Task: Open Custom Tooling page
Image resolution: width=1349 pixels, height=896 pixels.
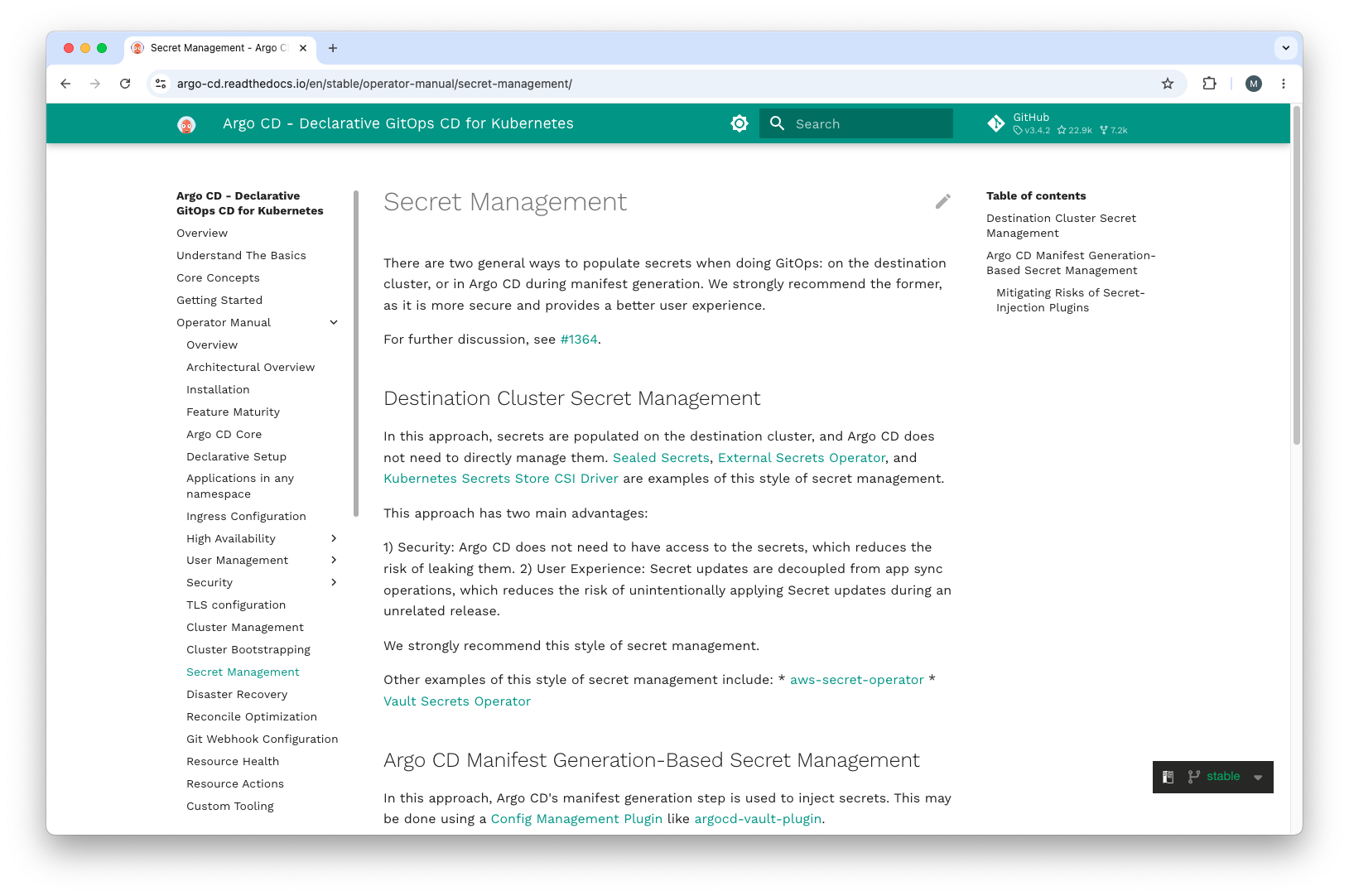Action: pos(230,806)
